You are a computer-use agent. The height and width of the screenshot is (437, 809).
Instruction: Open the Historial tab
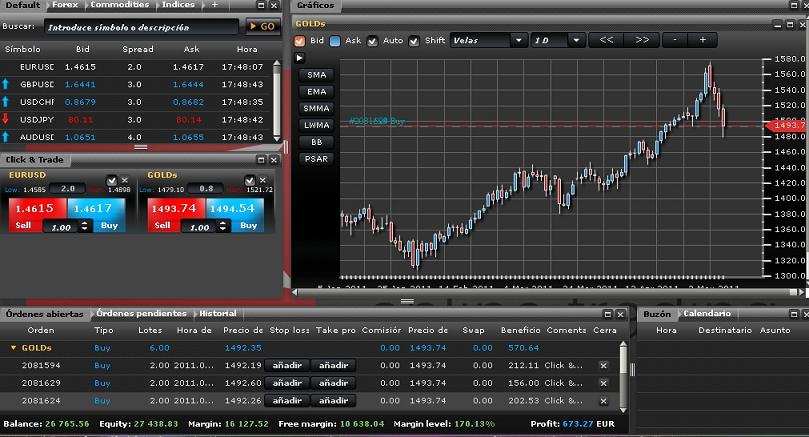click(x=218, y=314)
